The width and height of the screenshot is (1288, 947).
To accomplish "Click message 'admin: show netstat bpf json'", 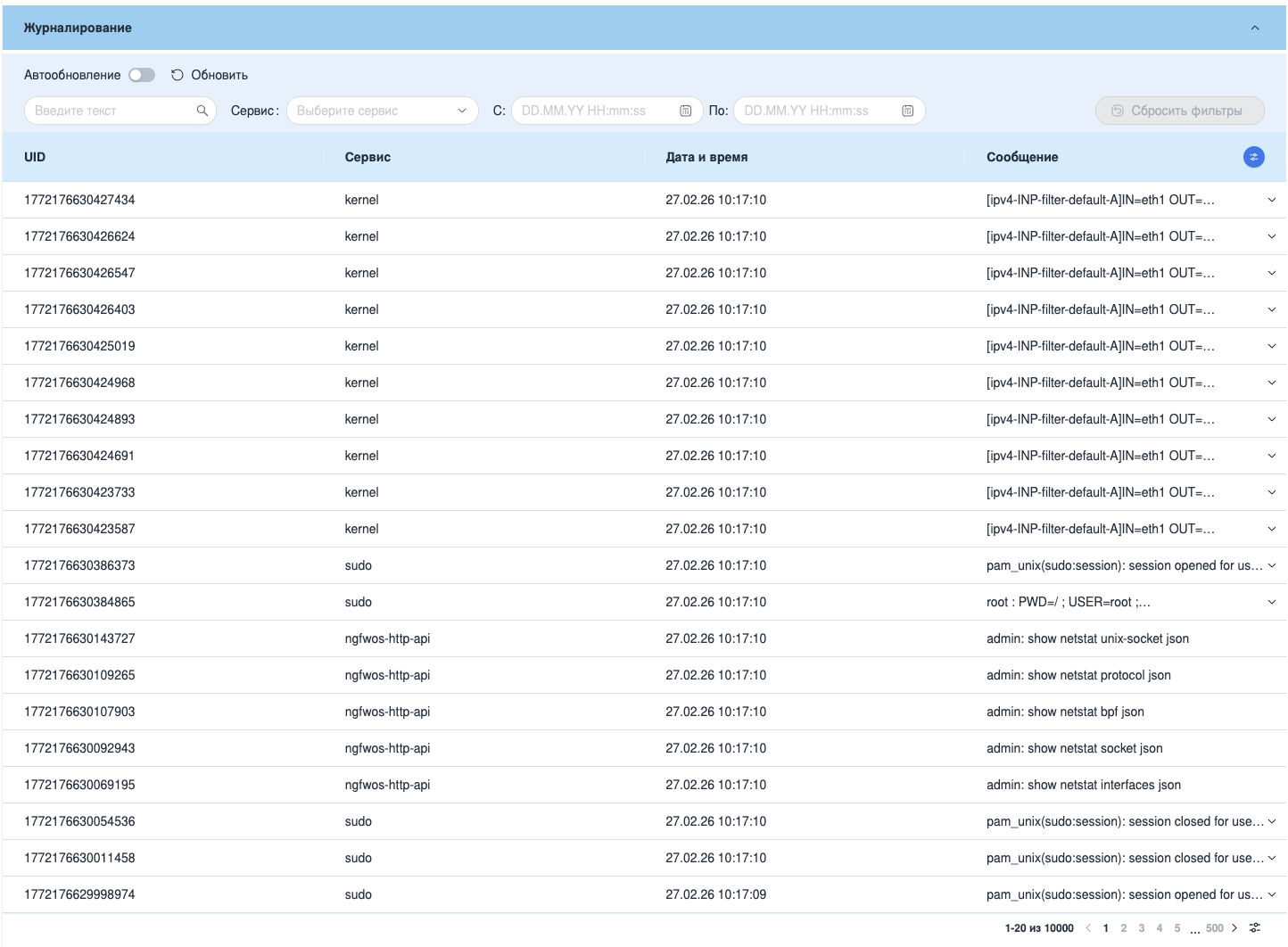I will pos(1065,712).
